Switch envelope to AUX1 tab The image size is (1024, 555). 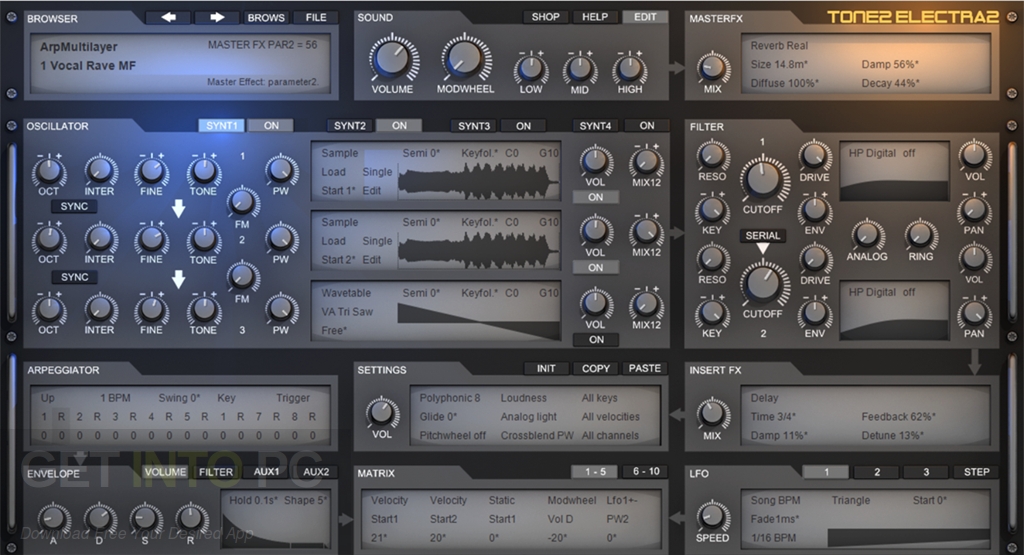266,471
